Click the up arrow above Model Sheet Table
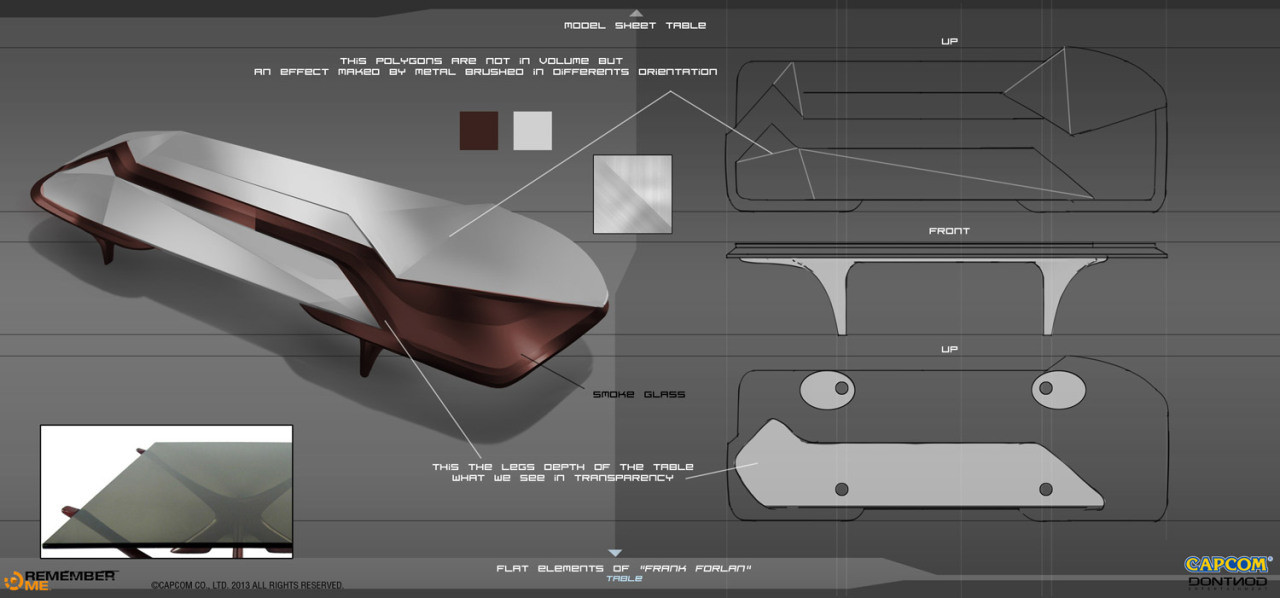Image resolution: width=1280 pixels, height=598 pixels. 635,13
